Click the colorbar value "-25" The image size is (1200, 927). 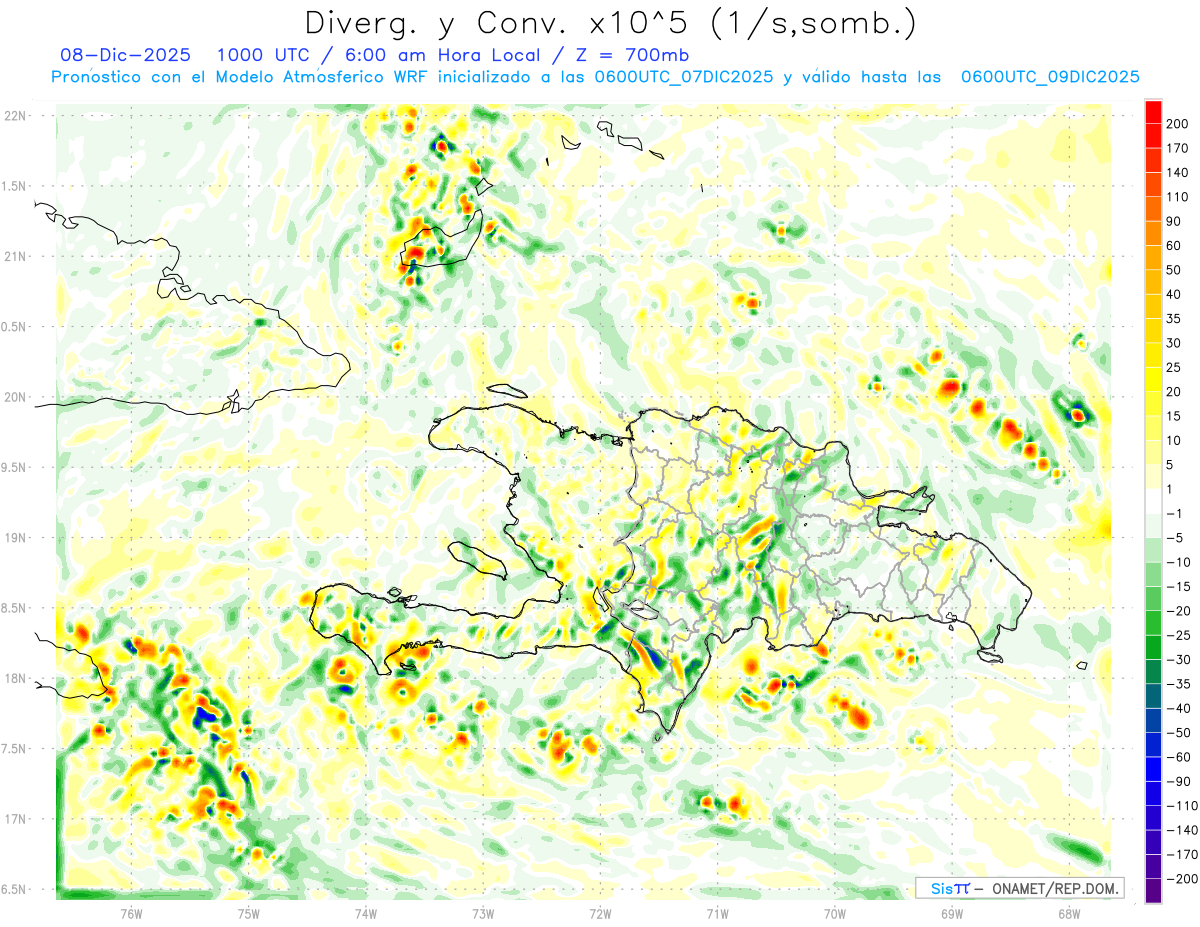pos(1180,635)
